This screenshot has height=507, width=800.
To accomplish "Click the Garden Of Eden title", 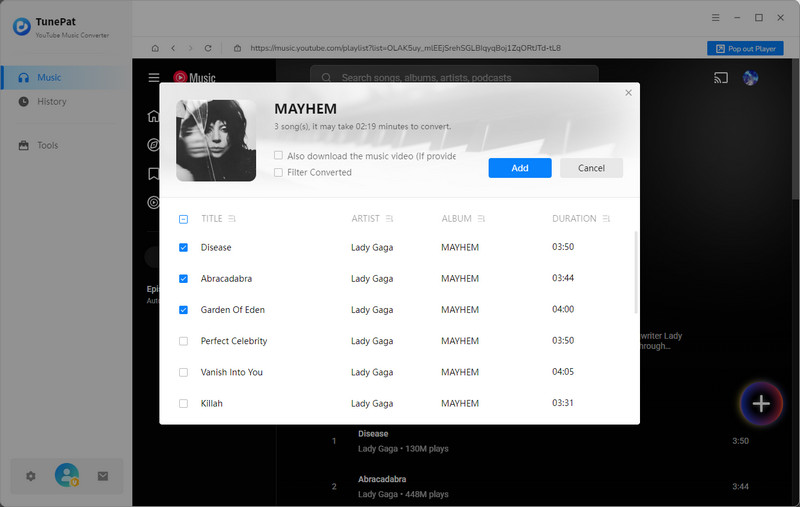I will (x=233, y=310).
